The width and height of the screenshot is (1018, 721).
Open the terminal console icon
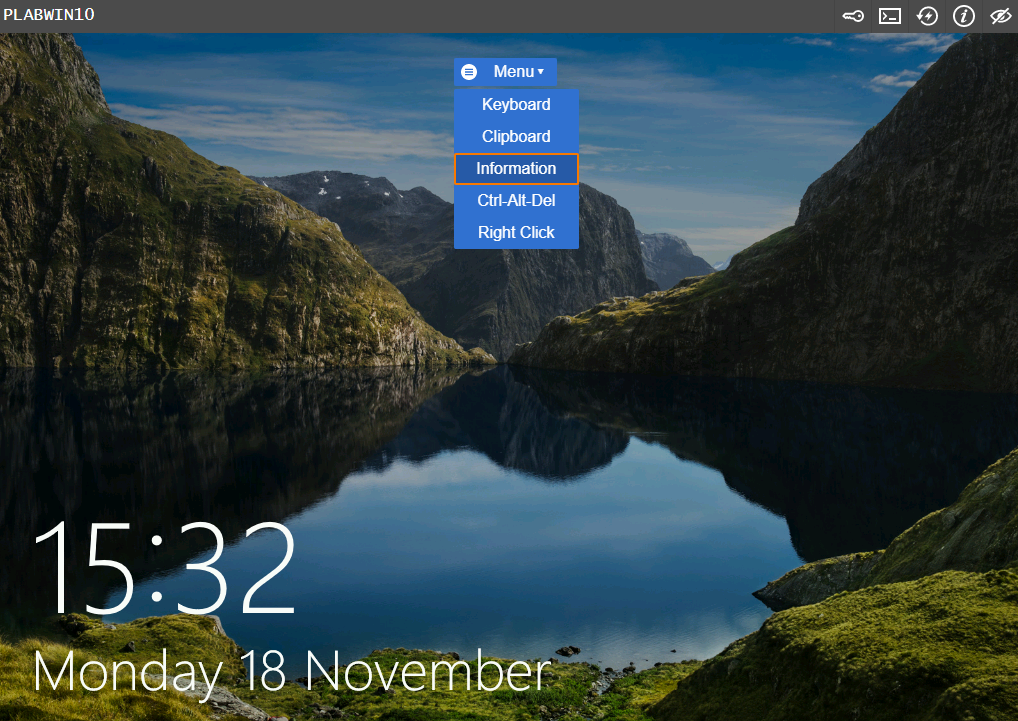tap(889, 16)
